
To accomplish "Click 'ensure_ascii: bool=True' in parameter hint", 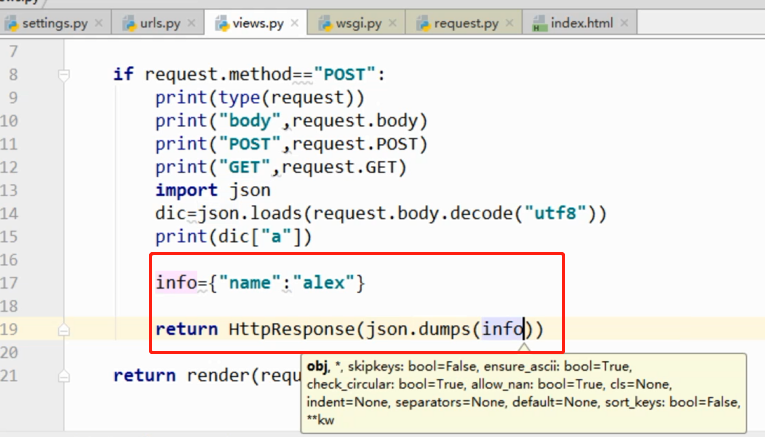I will [558, 367].
